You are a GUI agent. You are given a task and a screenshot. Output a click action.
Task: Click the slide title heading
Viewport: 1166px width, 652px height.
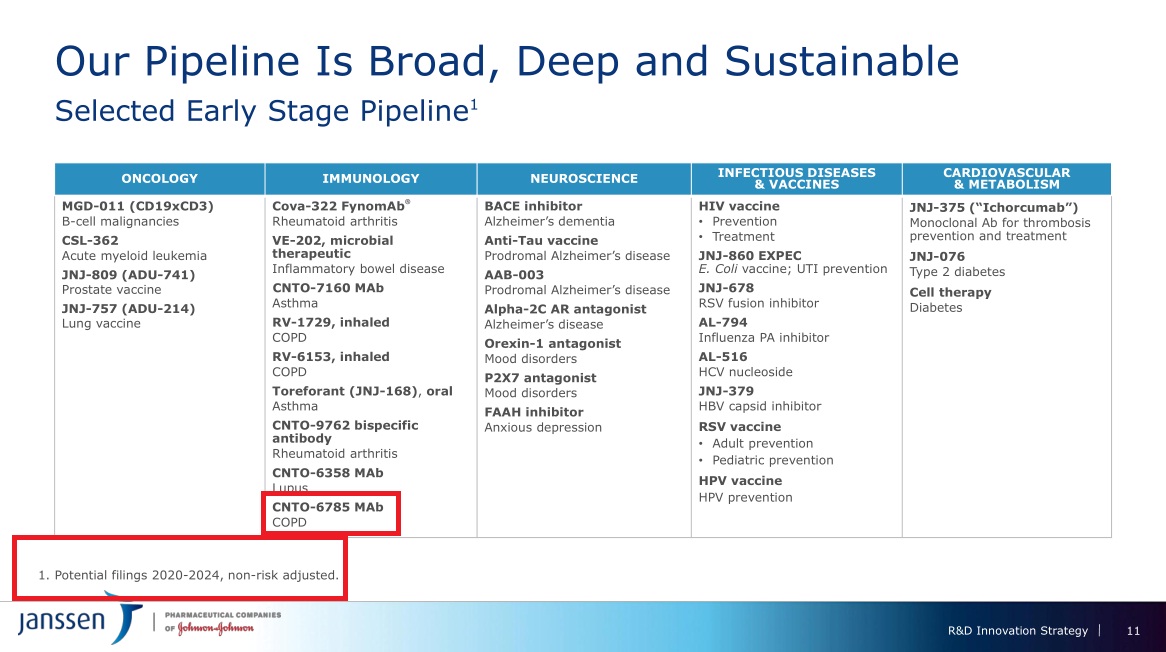point(507,62)
